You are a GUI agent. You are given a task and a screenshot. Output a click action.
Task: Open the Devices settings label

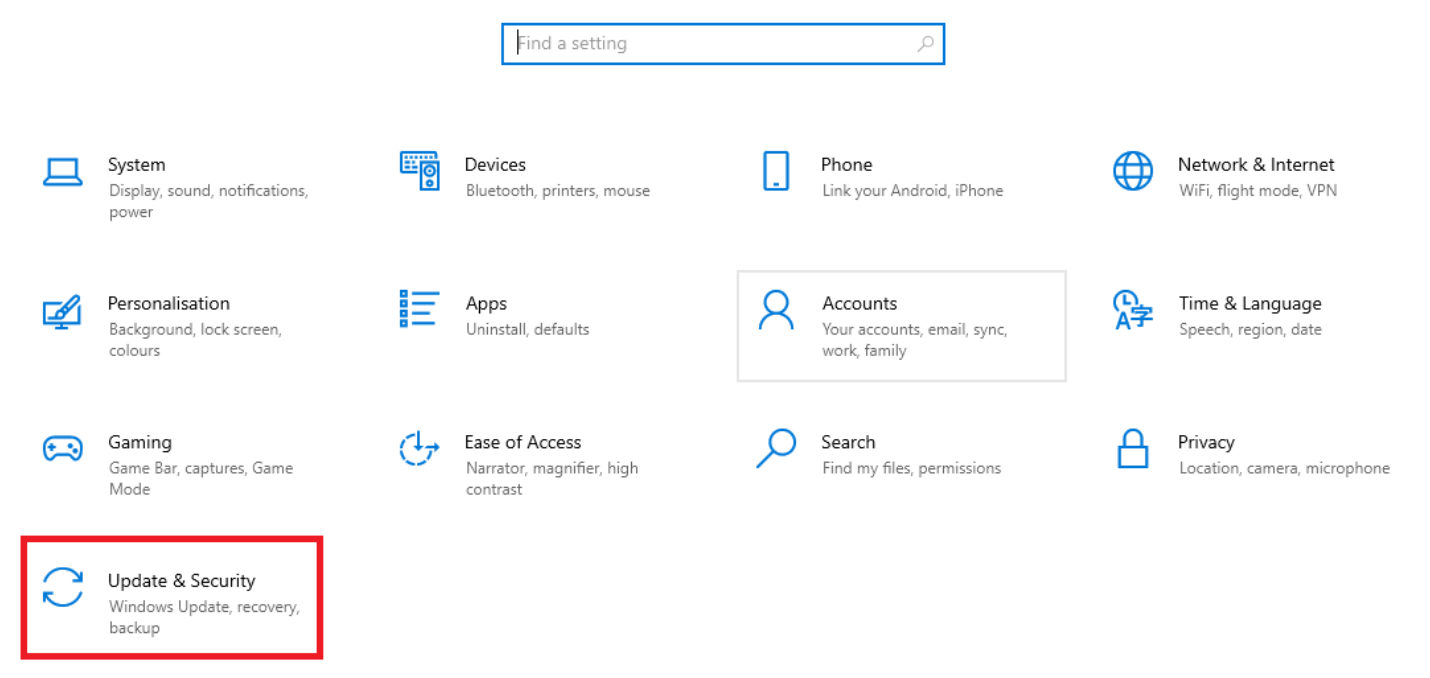[x=495, y=164]
